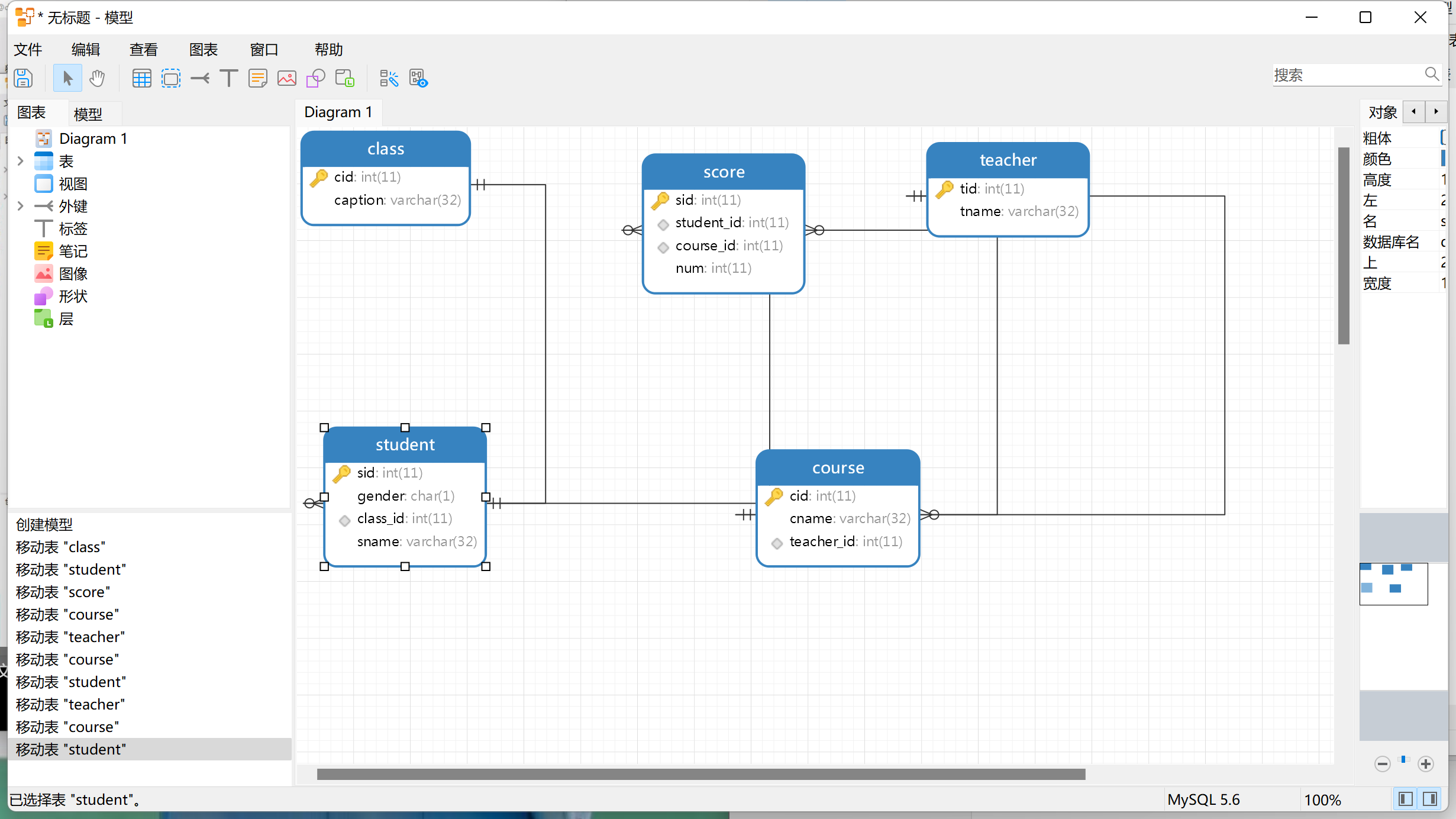This screenshot has width=1456, height=819.
Task: Select the teacher table header
Action: (x=1008, y=160)
